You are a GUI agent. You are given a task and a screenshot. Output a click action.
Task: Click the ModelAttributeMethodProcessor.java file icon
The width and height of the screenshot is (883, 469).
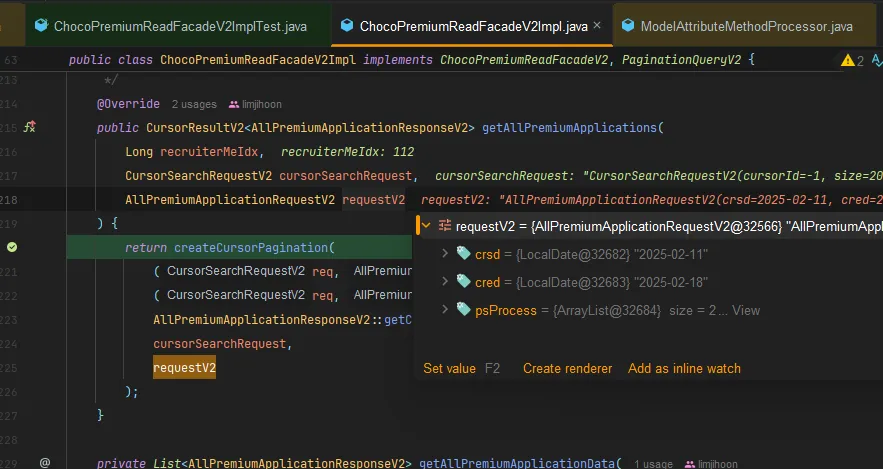click(x=628, y=25)
